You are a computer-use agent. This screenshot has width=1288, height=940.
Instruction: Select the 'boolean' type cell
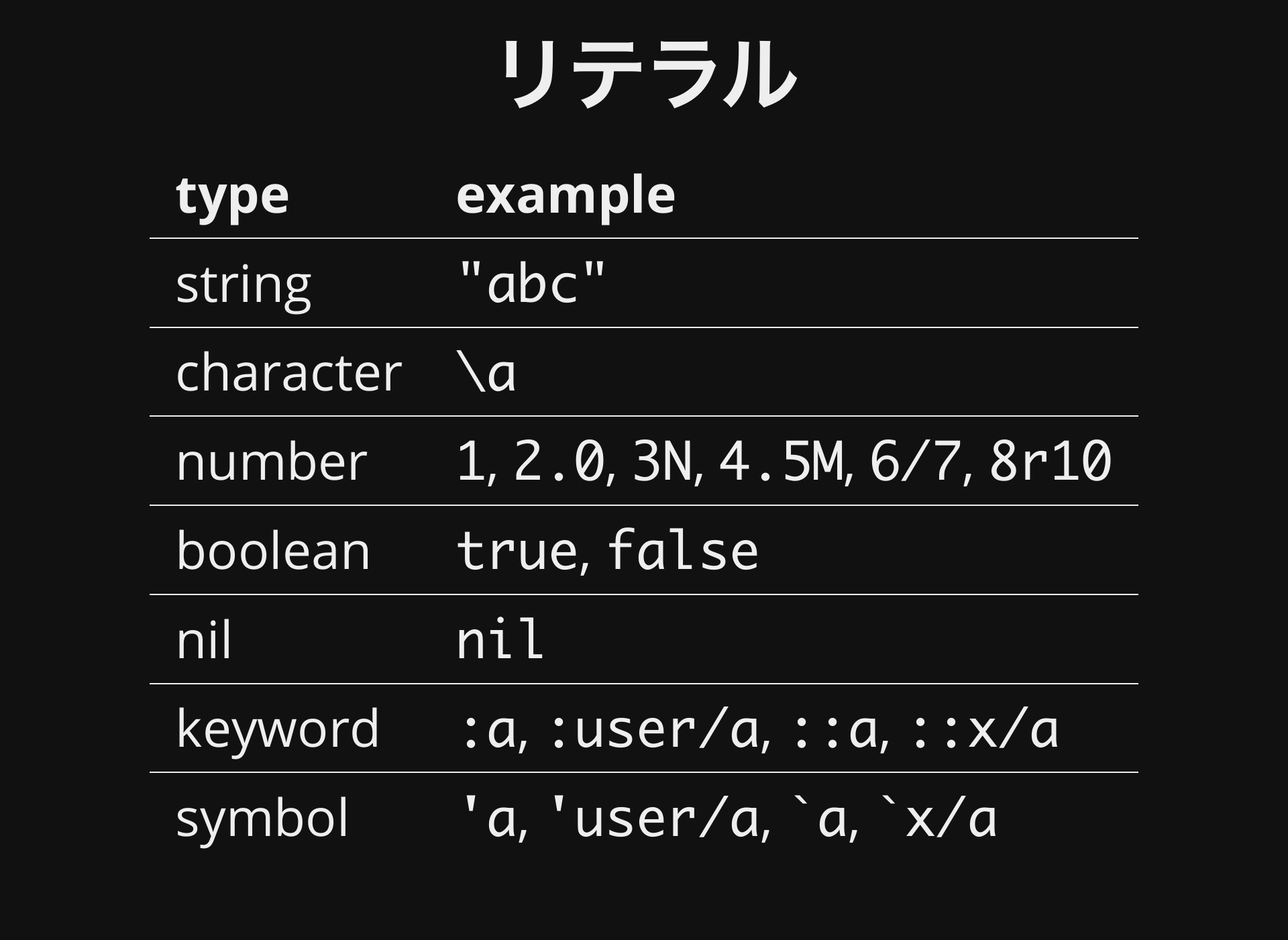pyautogui.click(x=272, y=550)
